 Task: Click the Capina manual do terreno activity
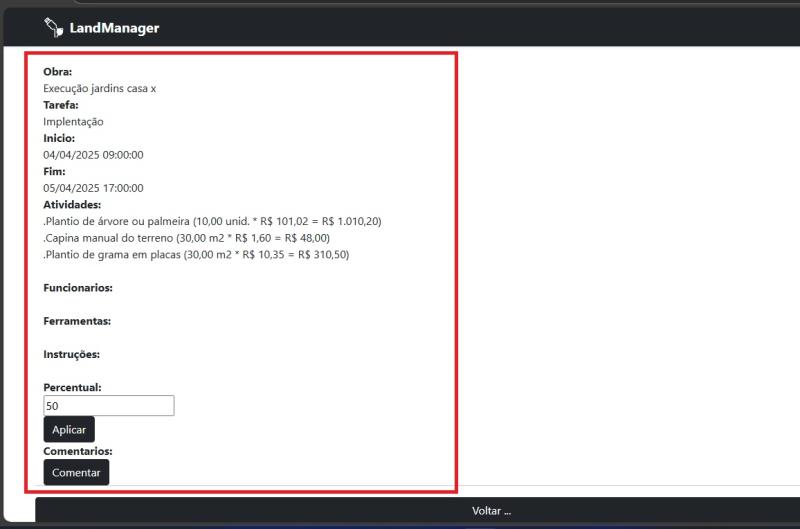pyautogui.click(x=186, y=238)
